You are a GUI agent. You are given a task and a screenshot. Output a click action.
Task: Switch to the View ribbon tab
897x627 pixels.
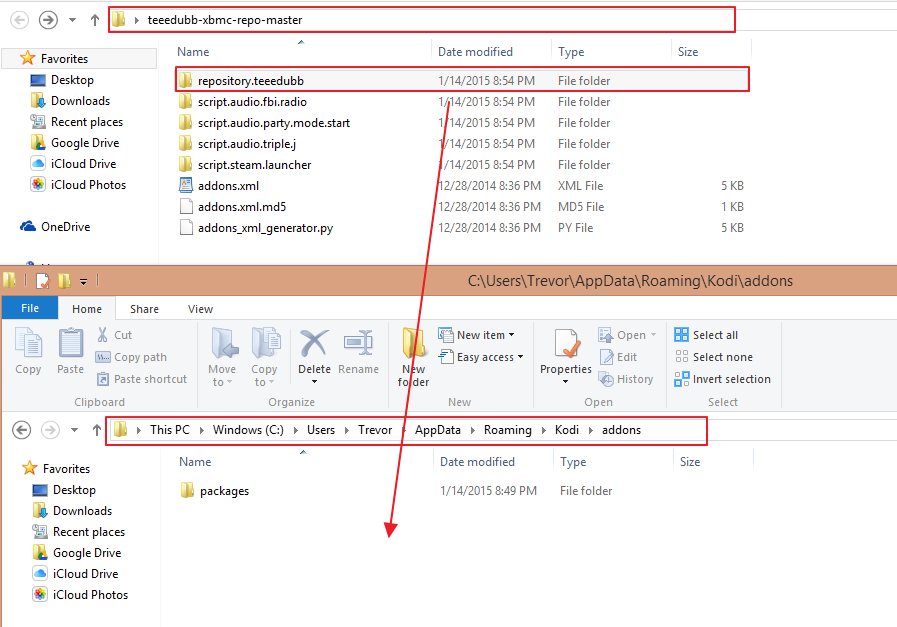click(200, 309)
